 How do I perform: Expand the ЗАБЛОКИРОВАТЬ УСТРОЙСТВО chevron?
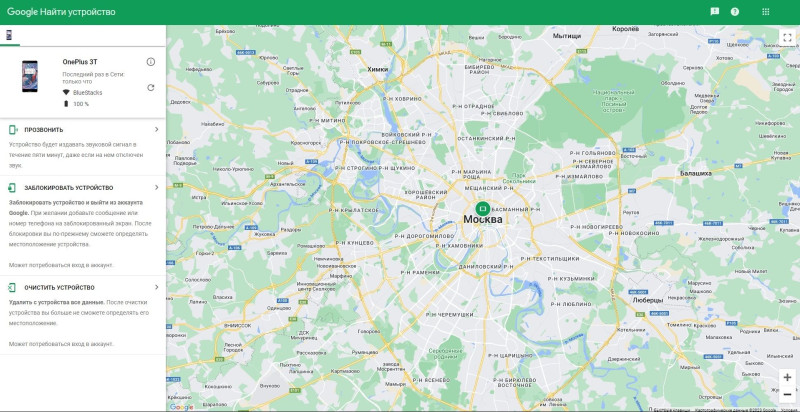coord(157,187)
